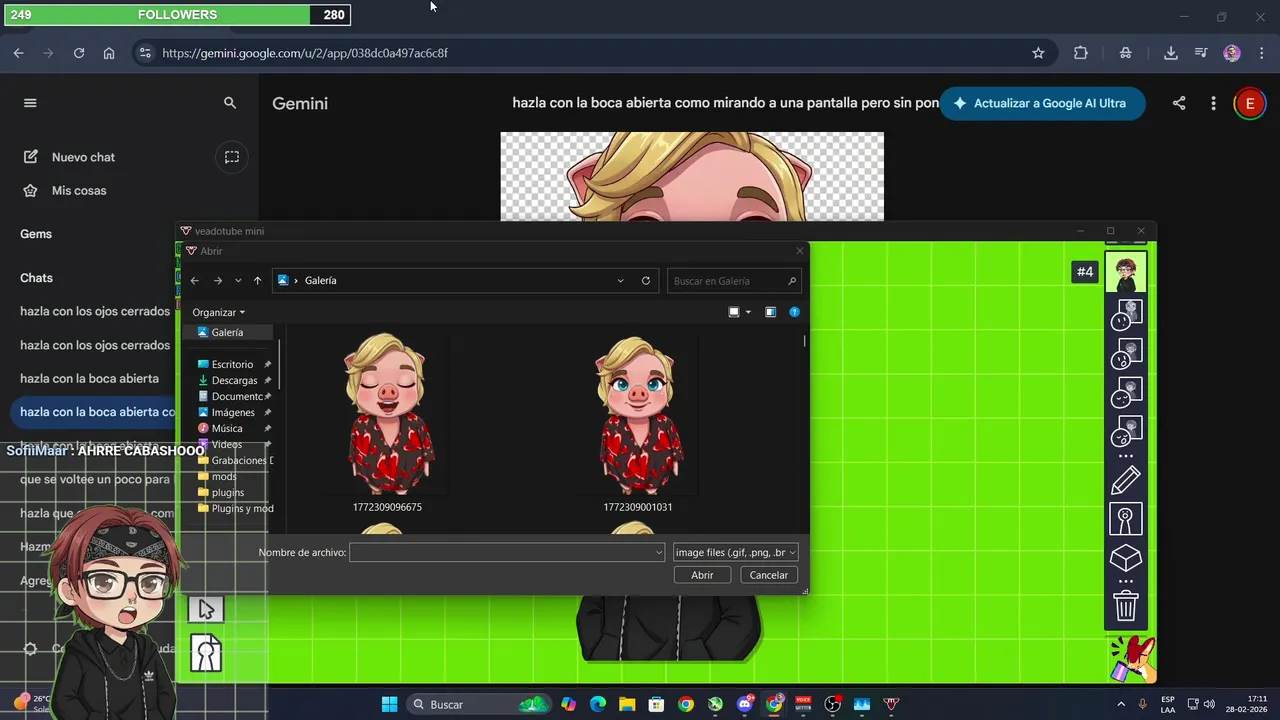Select image 1772309001031 with open eyes
The height and width of the screenshot is (720, 1280).
pyautogui.click(x=637, y=423)
